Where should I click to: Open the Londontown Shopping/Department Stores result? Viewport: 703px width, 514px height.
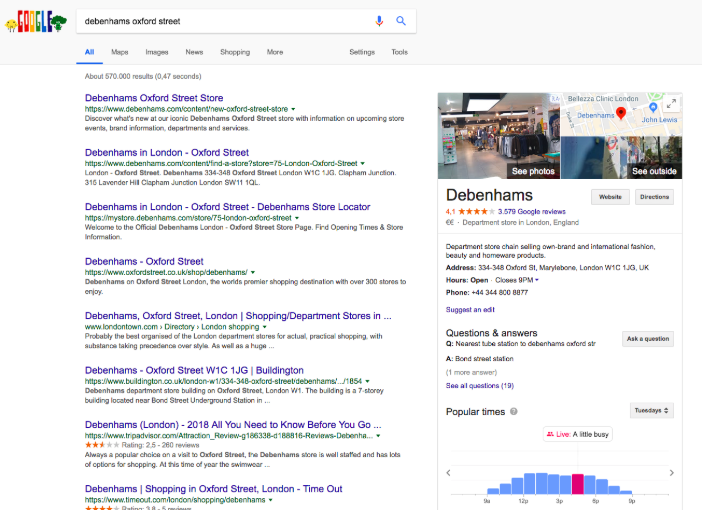(238, 316)
